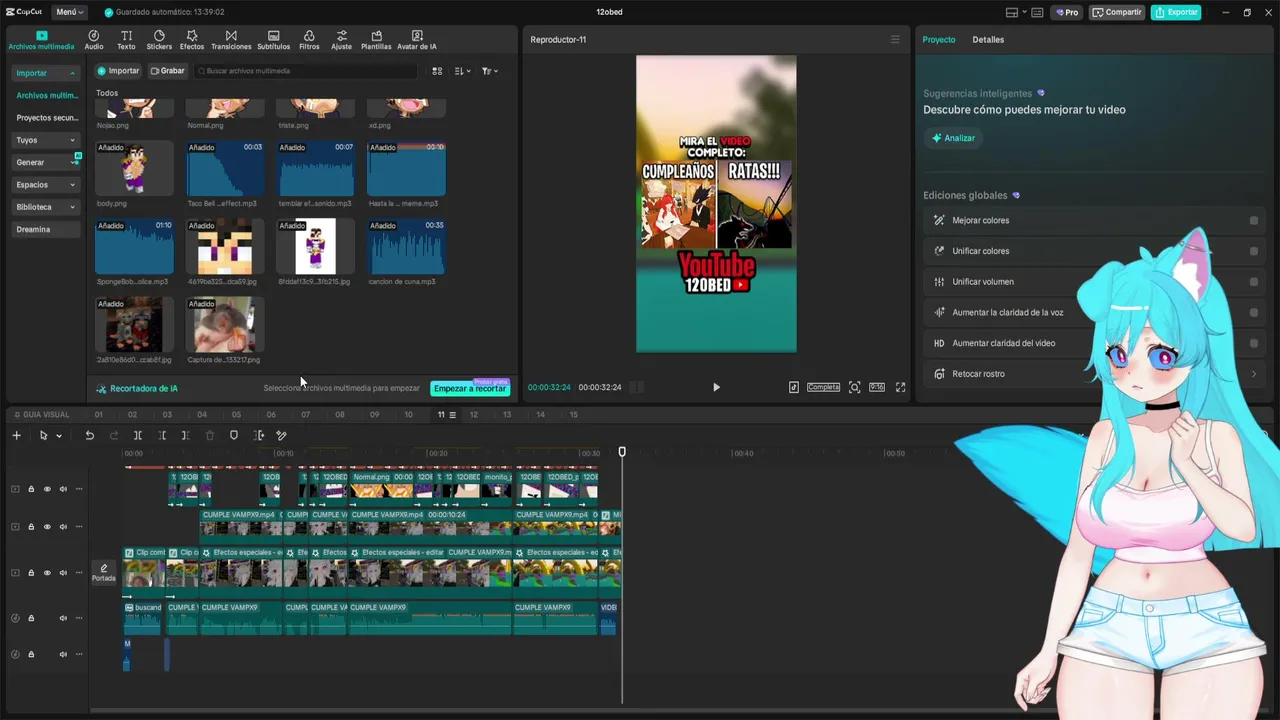Click Empezar a recortar button
The width and height of the screenshot is (1280, 720).
pos(470,388)
